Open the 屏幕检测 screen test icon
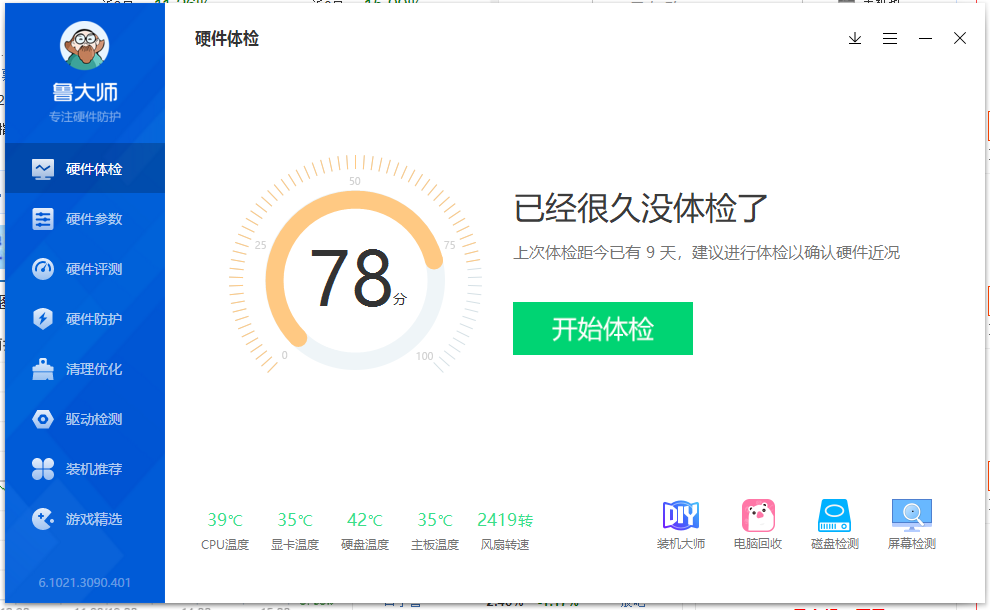This screenshot has width=990, height=610. pyautogui.click(x=911, y=516)
